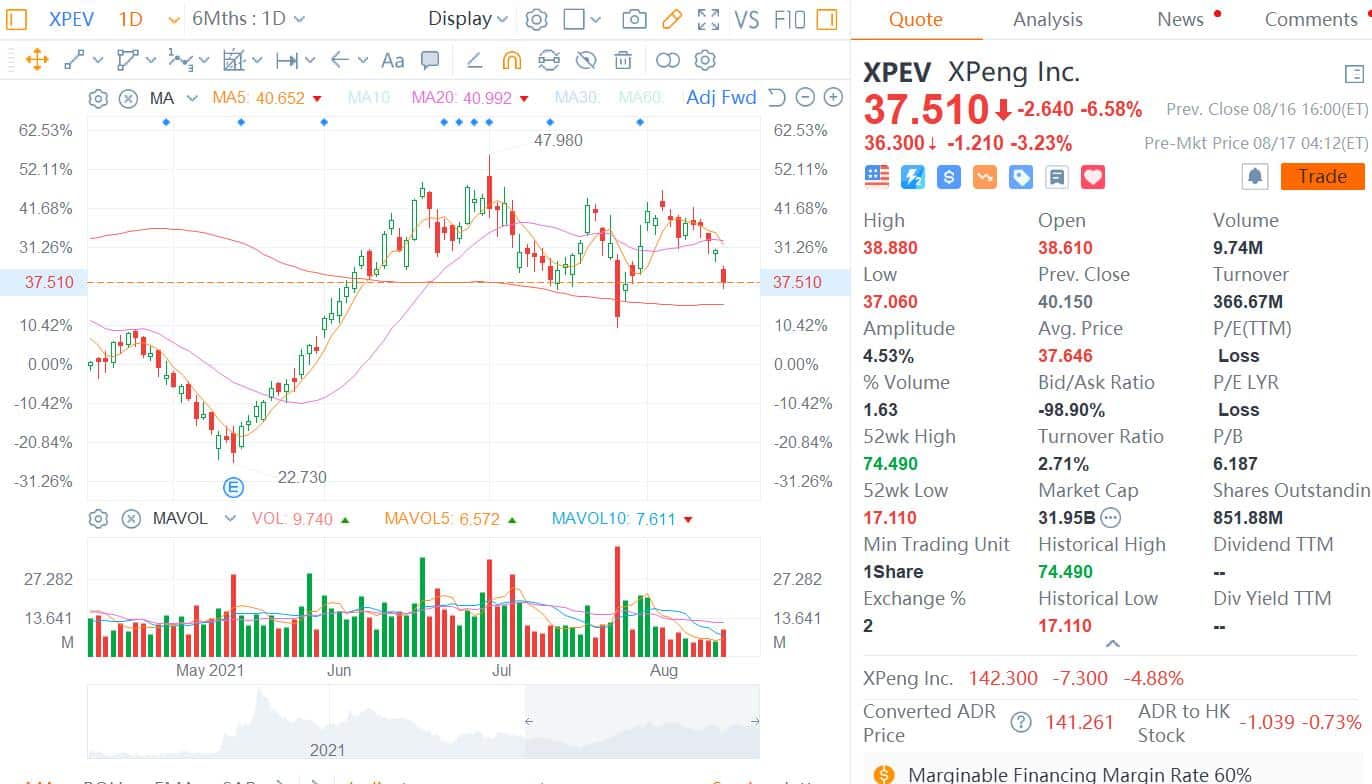
Task: Hide the MA indicator with the X button
Action: click(x=129, y=97)
